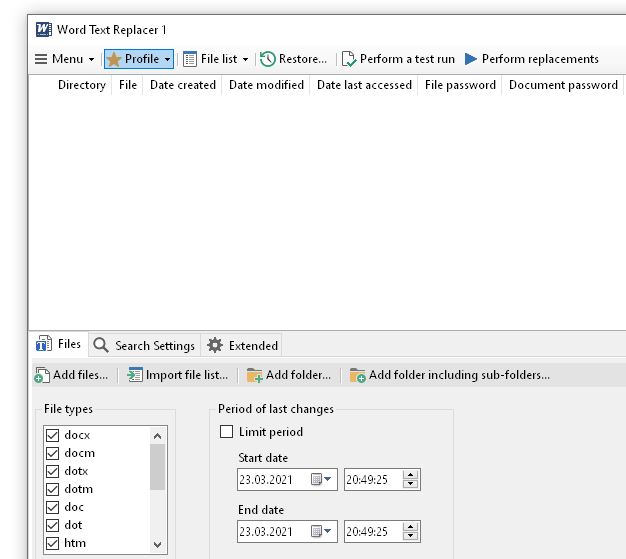The image size is (626, 559).
Task: Click the Search Settings magnifier icon
Action: (x=101, y=345)
